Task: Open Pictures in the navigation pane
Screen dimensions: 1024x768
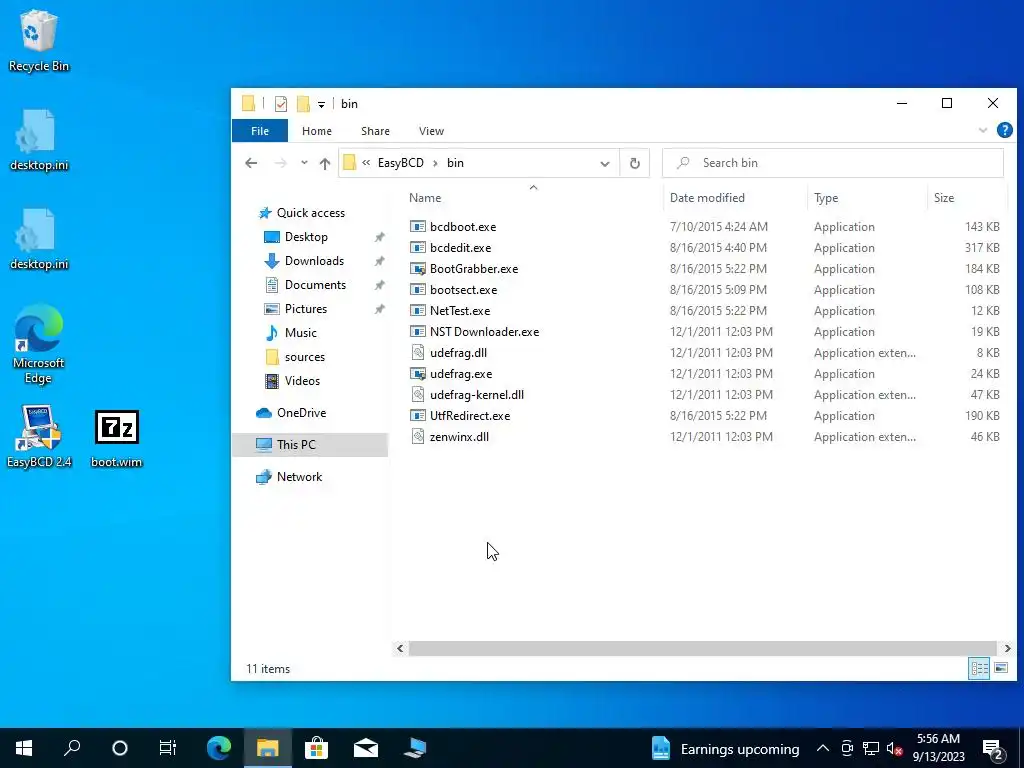Action: click(x=306, y=309)
